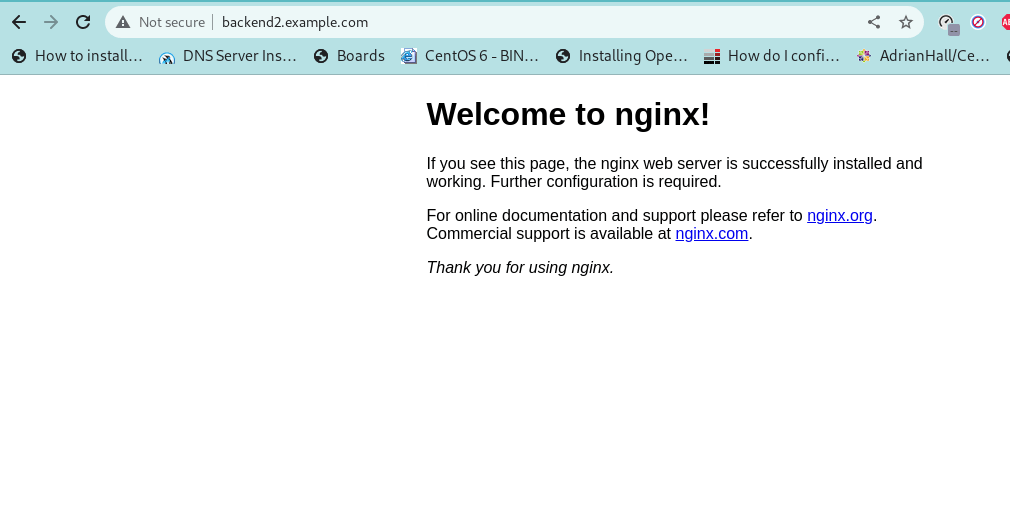Open the 'Installing Ope...' bookmark
The height and width of the screenshot is (505, 1010).
click(622, 56)
